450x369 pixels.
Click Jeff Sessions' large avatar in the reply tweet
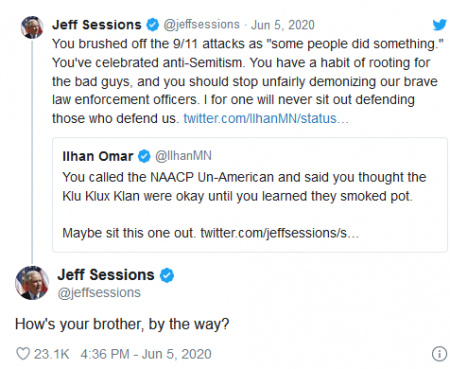click(32, 283)
